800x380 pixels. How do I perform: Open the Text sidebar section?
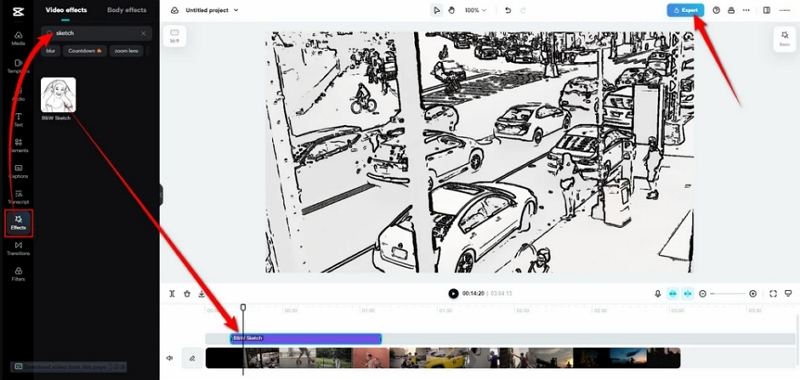[18, 120]
